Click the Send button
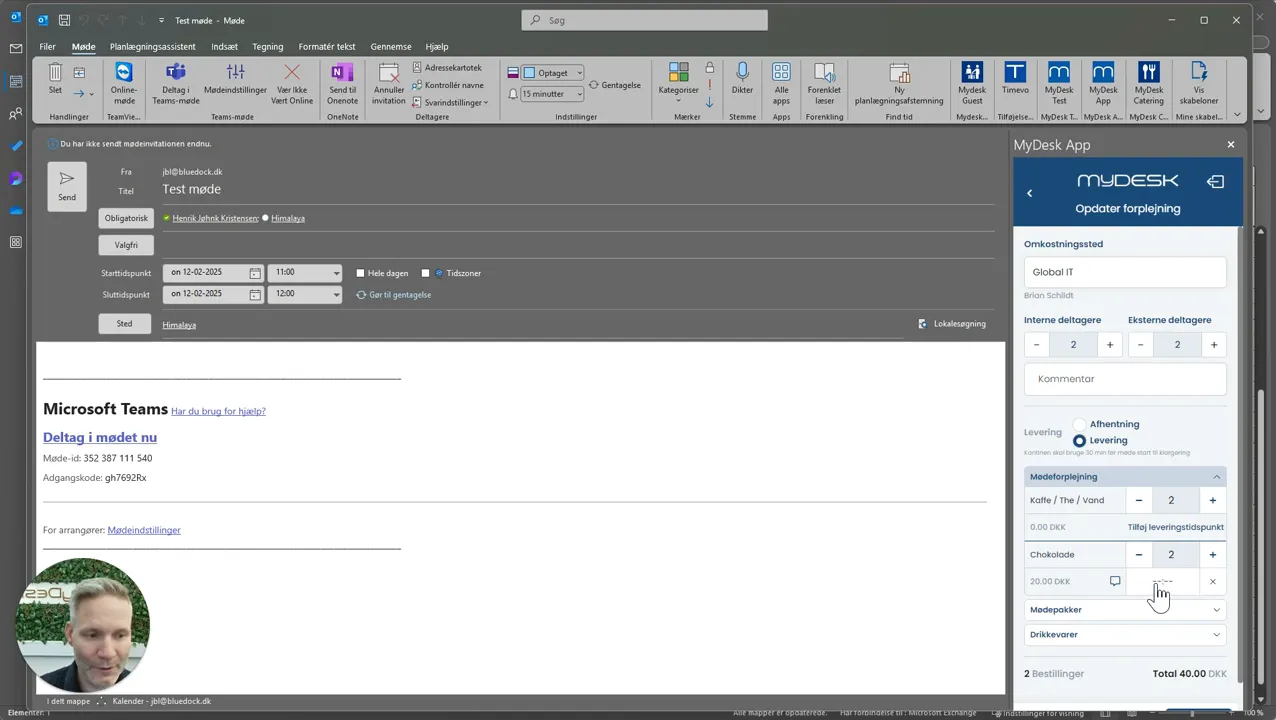The width and height of the screenshot is (1276, 720). pos(67,186)
